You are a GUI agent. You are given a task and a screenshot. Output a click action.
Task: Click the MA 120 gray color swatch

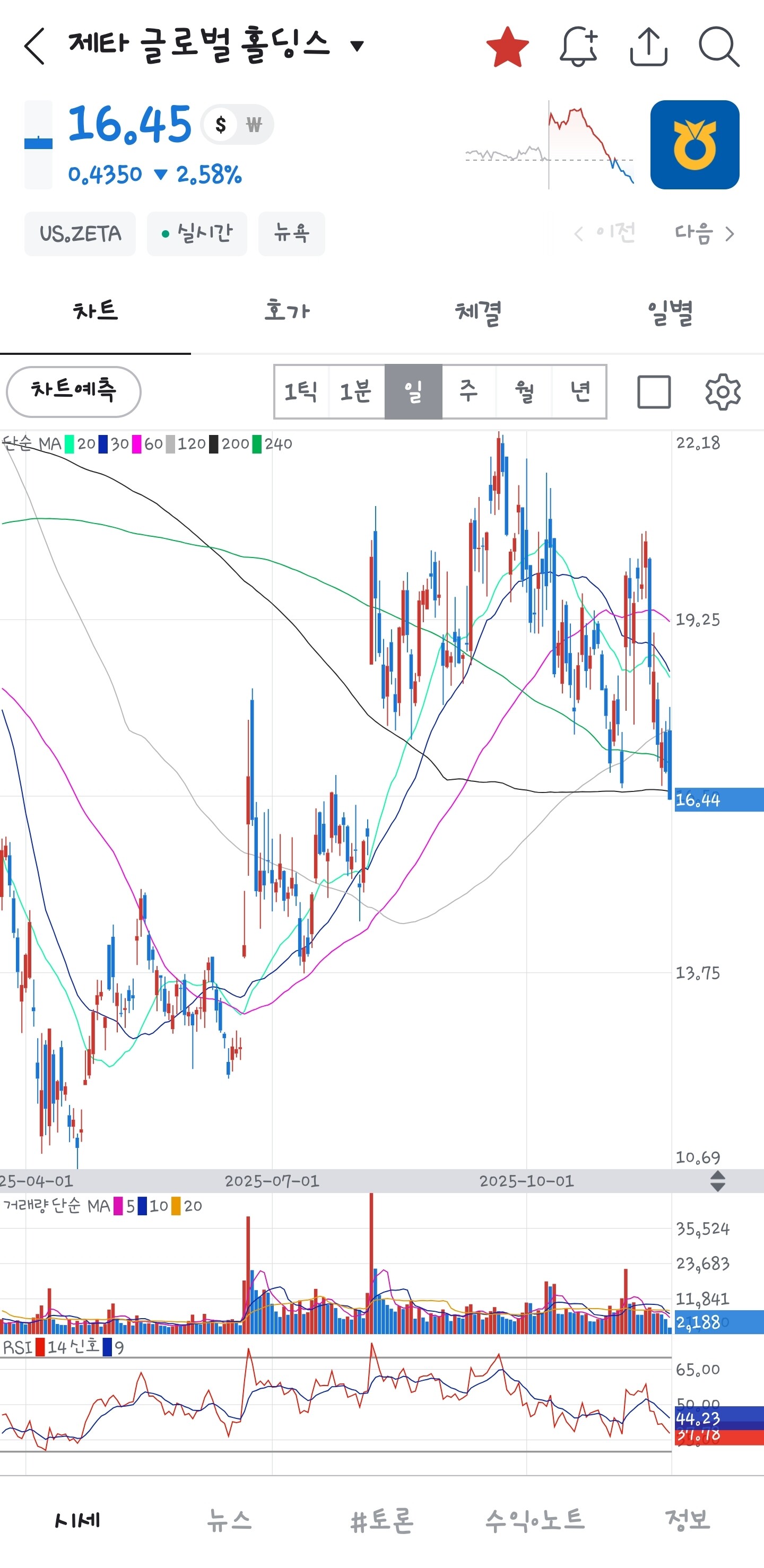click(170, 445)
